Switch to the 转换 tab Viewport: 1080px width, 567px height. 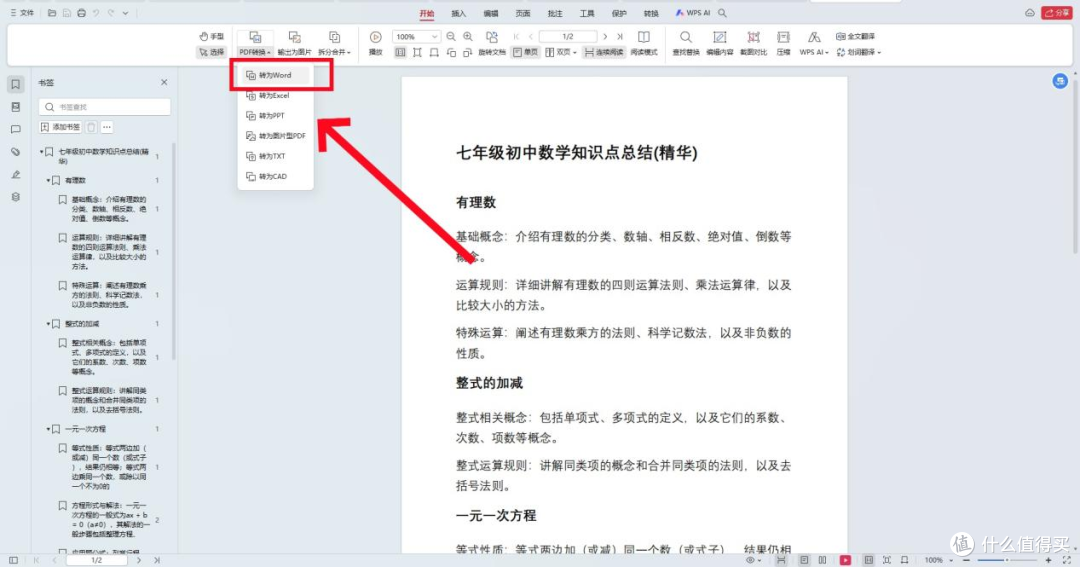coord(651,13)
